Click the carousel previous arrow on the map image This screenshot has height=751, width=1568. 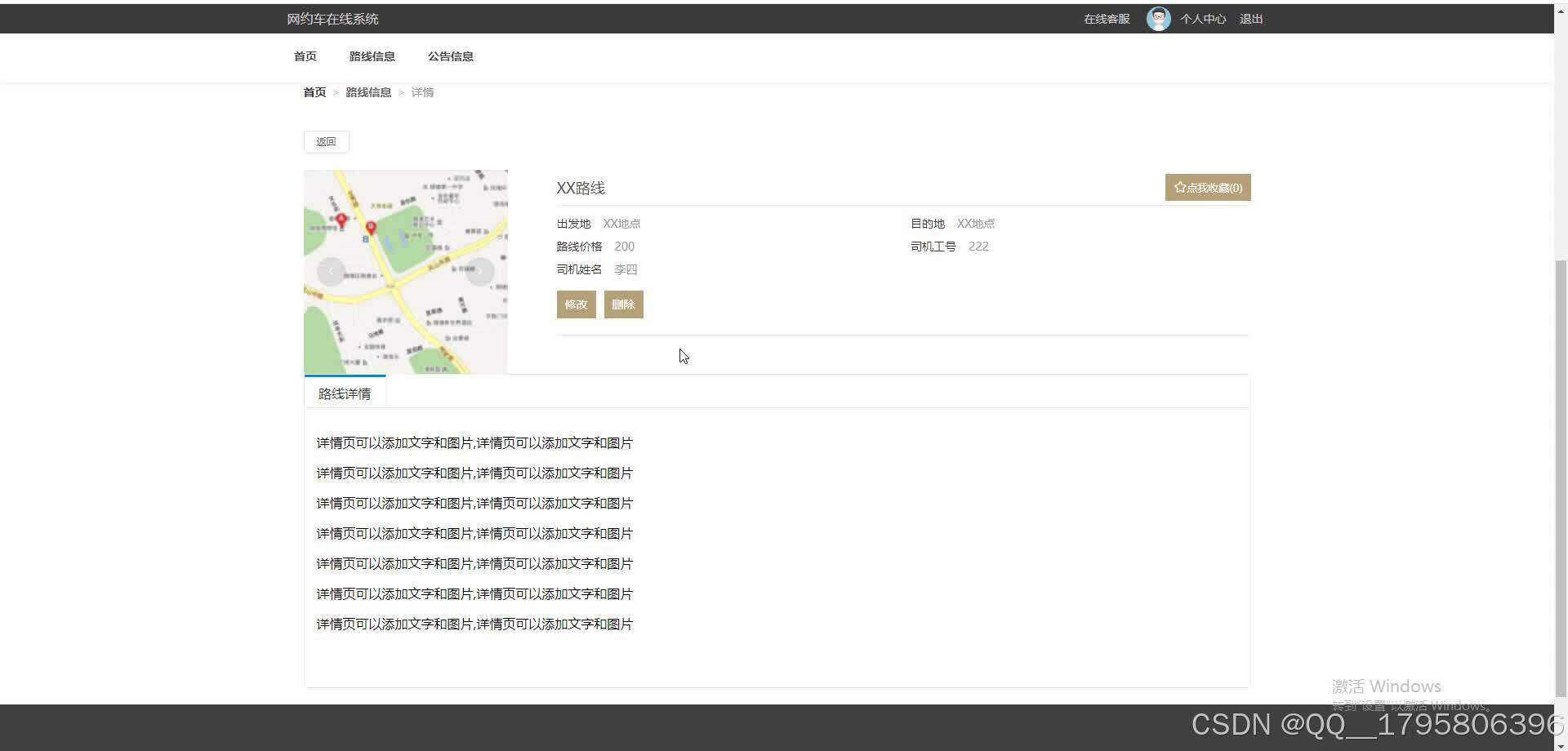tap(332, 271)
